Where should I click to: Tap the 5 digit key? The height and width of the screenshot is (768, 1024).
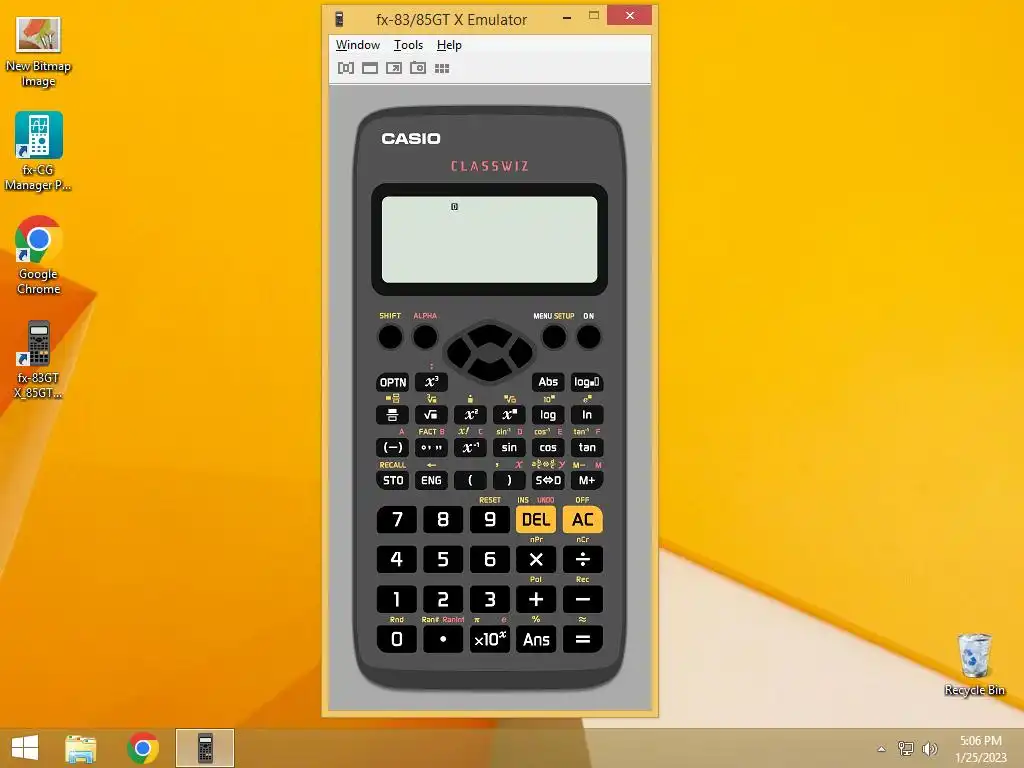coord(443,560)
